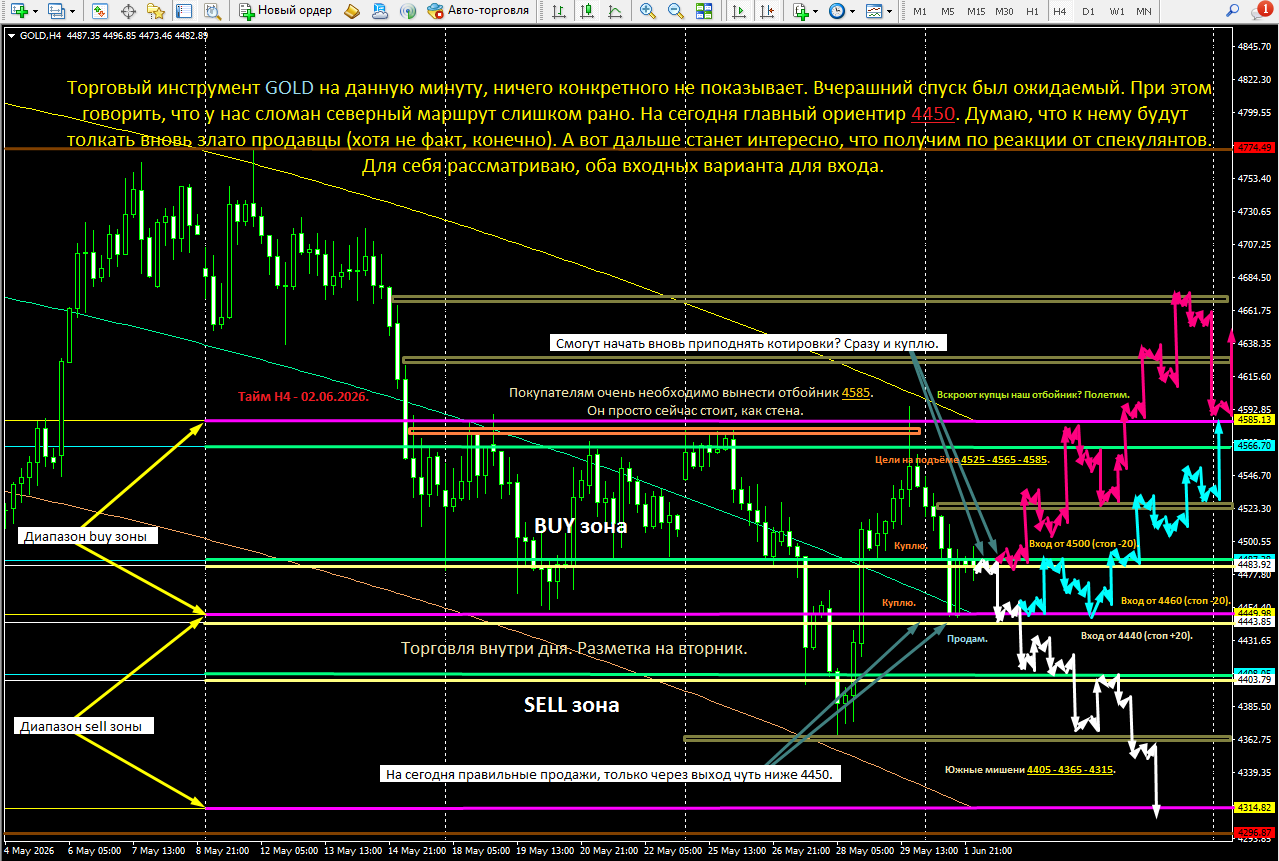Click the Signals broadcast icon
The height and width of the screenshot is (861, 1279).
[x=407, y=11]
